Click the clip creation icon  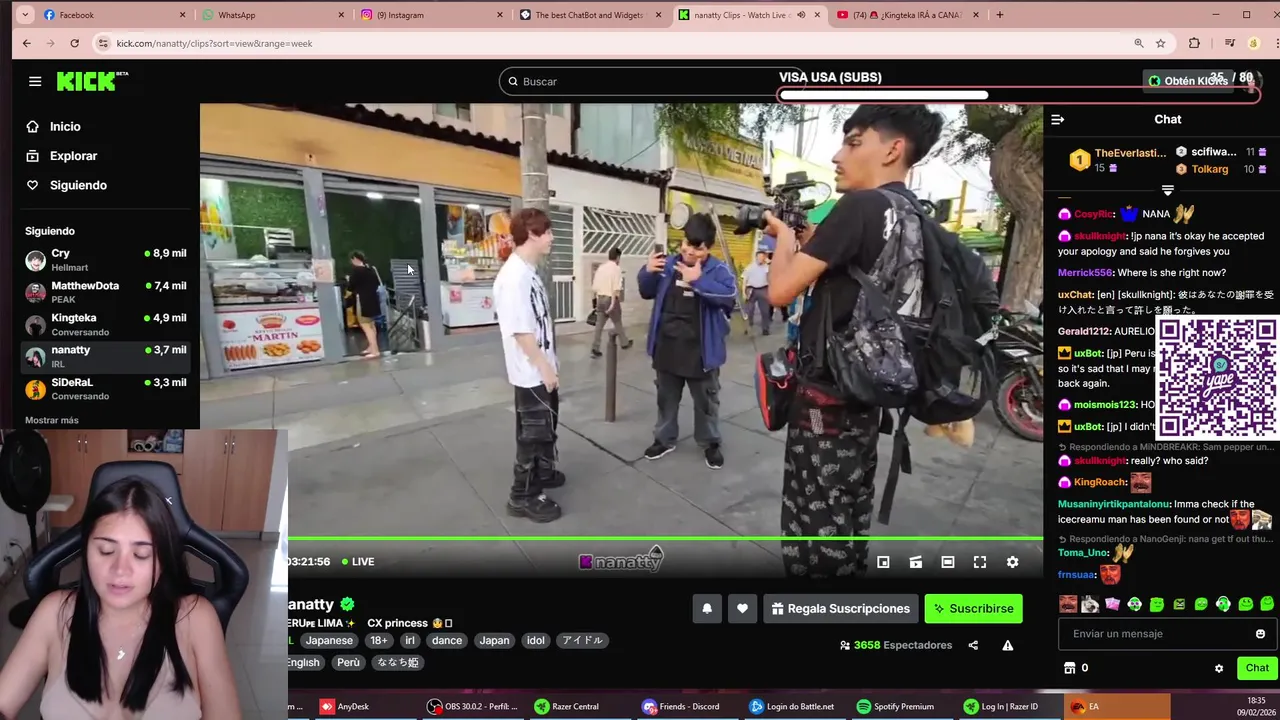coord(915,562)
